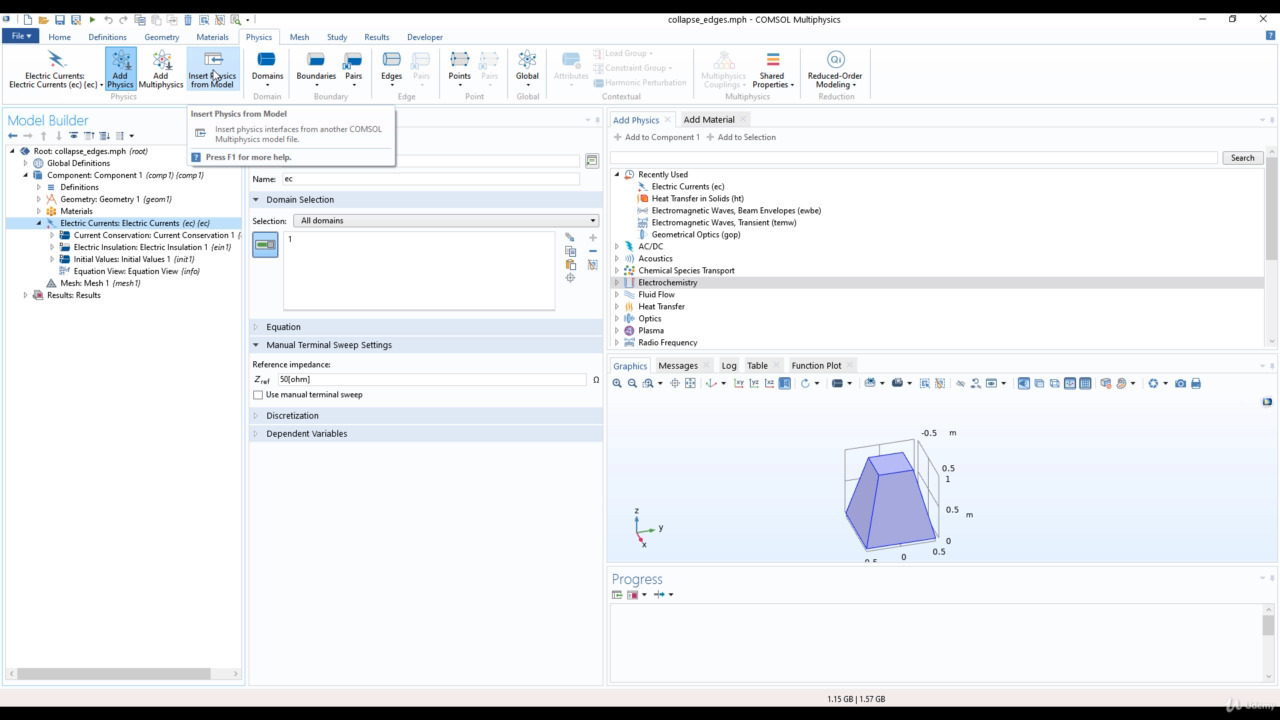
Task: Click the Search button
Action: pyautogui.click(x=1243, y=158)
